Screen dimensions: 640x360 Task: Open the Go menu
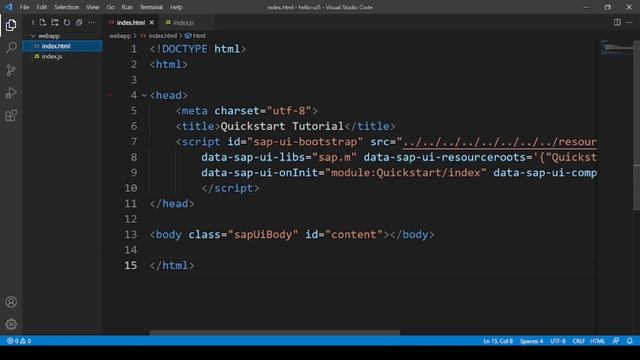tap(110, 7)
